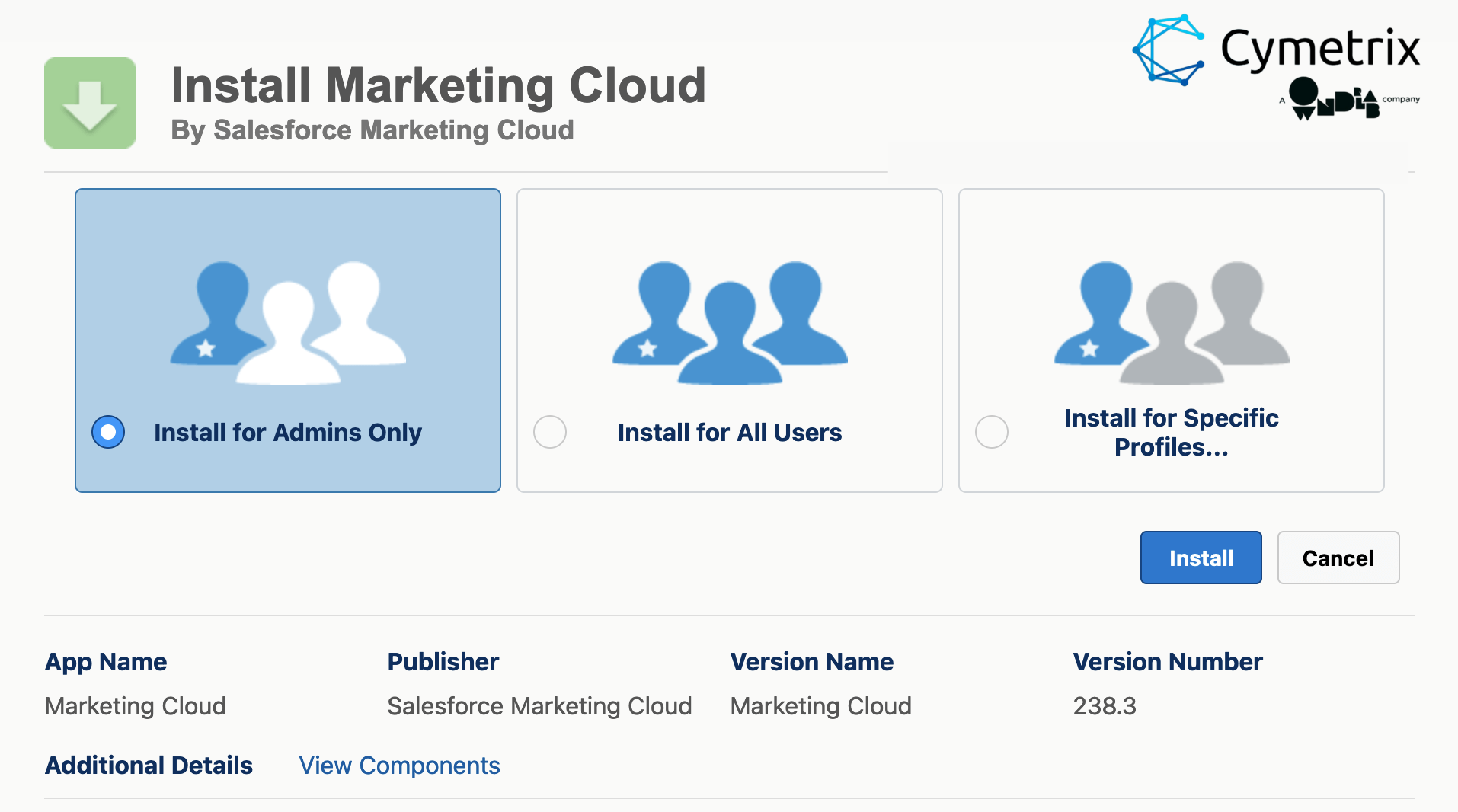Click the admins-only users illustration

(288, 322)
